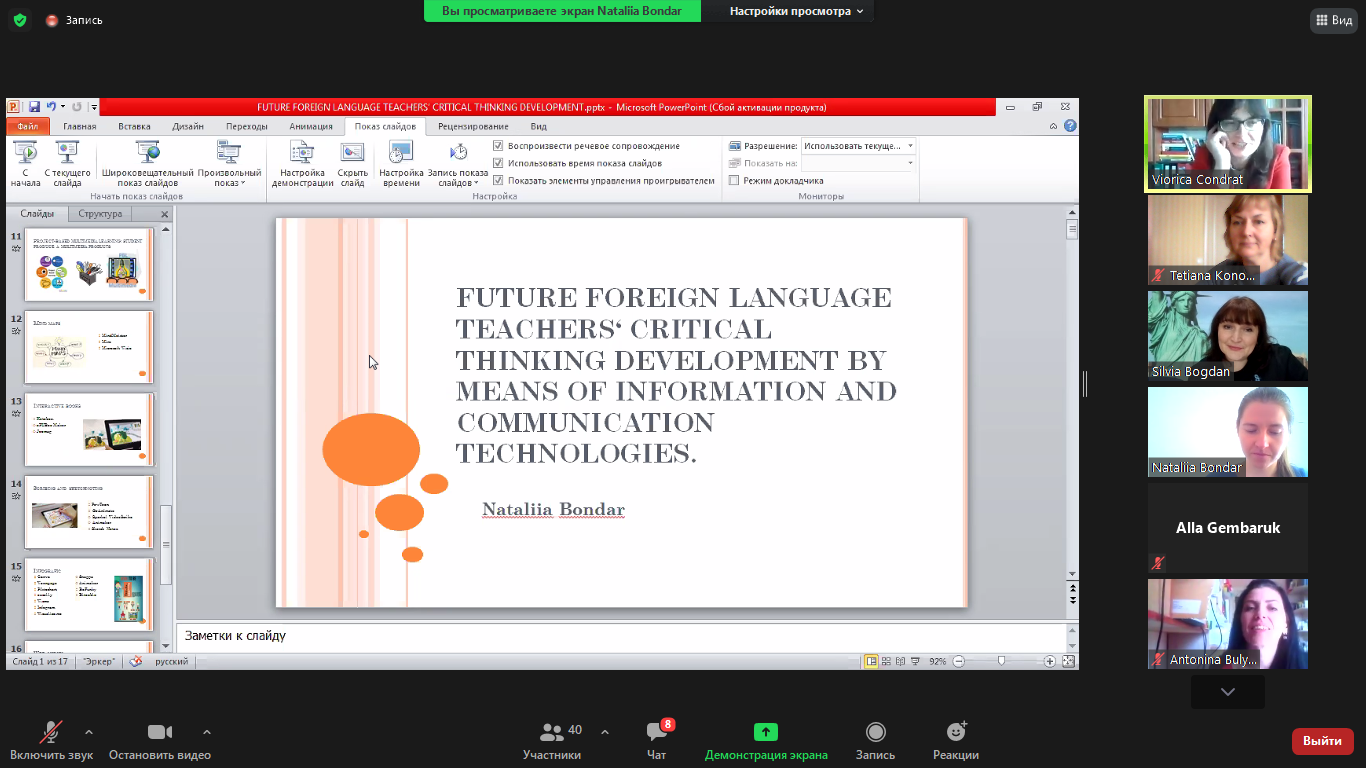Switch to the Анимация ribbon tab
1366x768 pixels.
[311, 127]
